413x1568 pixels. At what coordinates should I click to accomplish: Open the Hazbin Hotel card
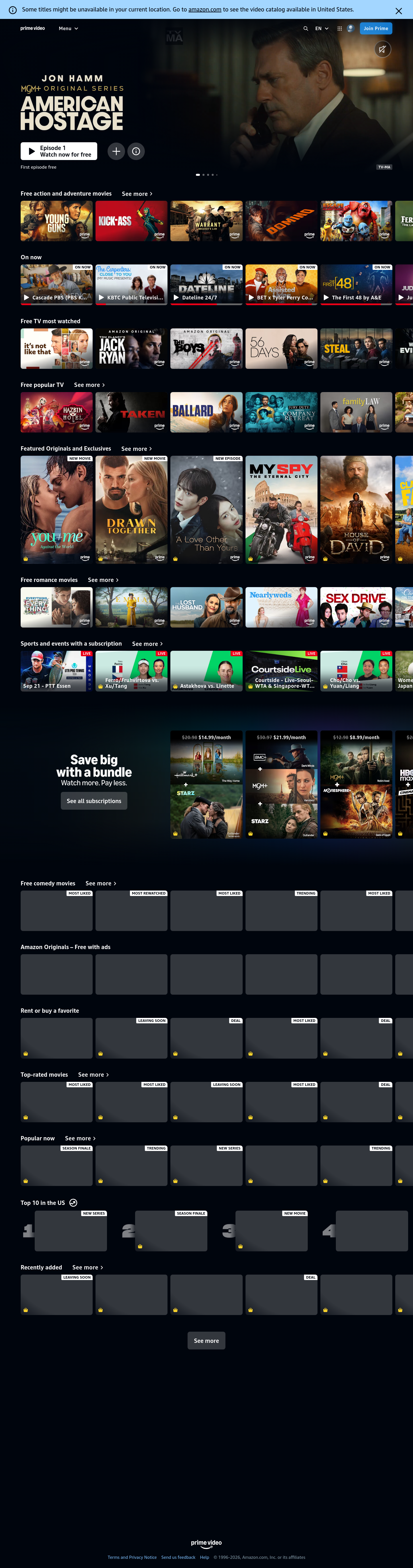[x=57, y=412]
